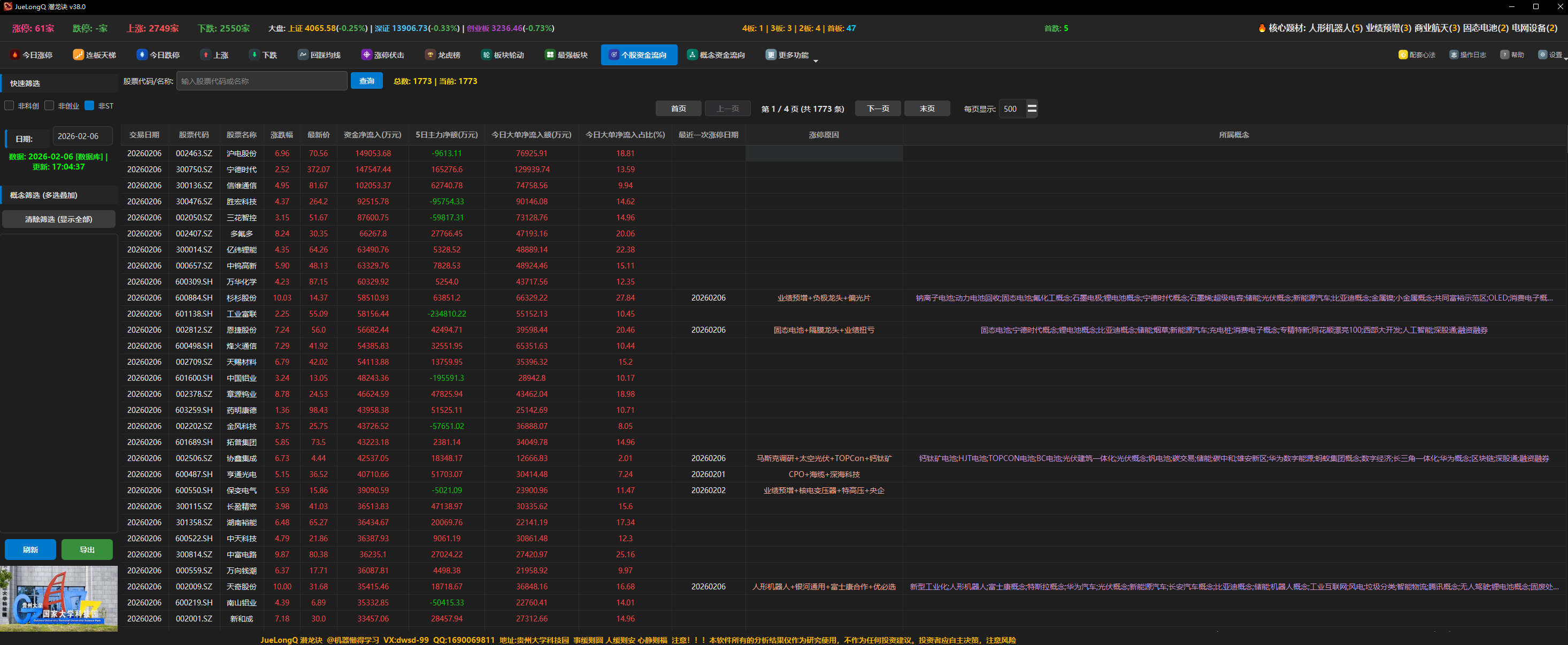Screen dimensions: 1568x645
Task: Expand the 更多功能 dropdown arrow
Action: (x=816, y=60)
